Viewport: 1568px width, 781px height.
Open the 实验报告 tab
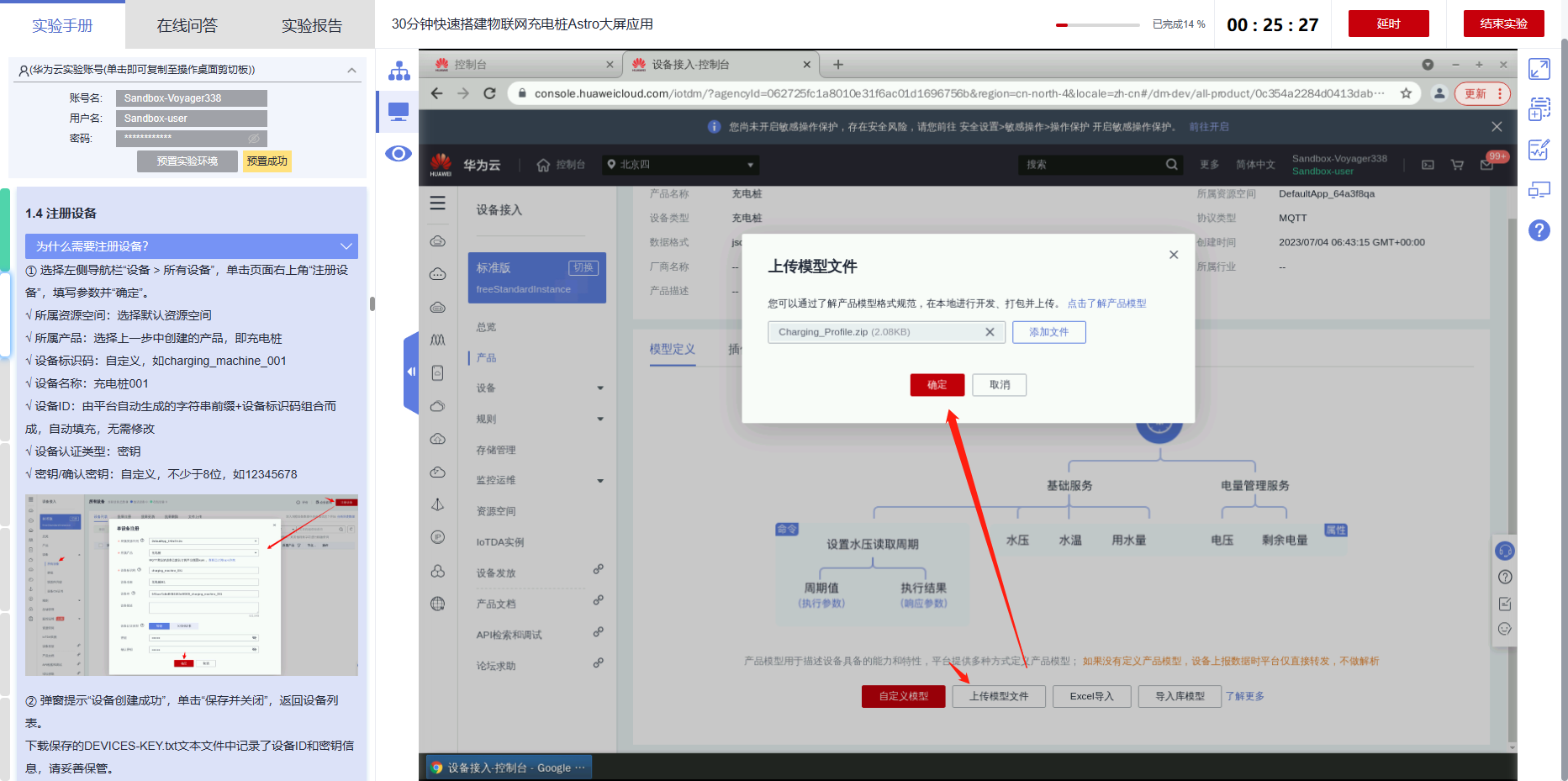(x=312, y=25)
